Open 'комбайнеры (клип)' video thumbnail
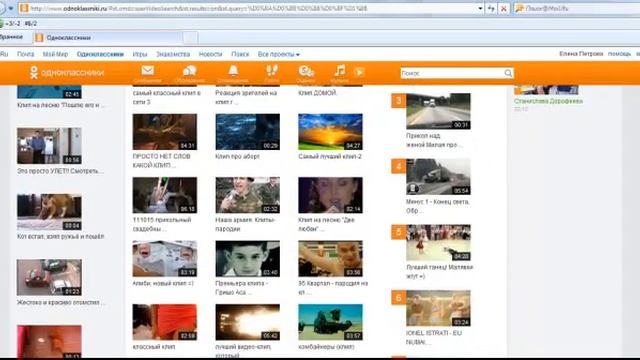Screen dimensions: 640x360 coord(330,322)
